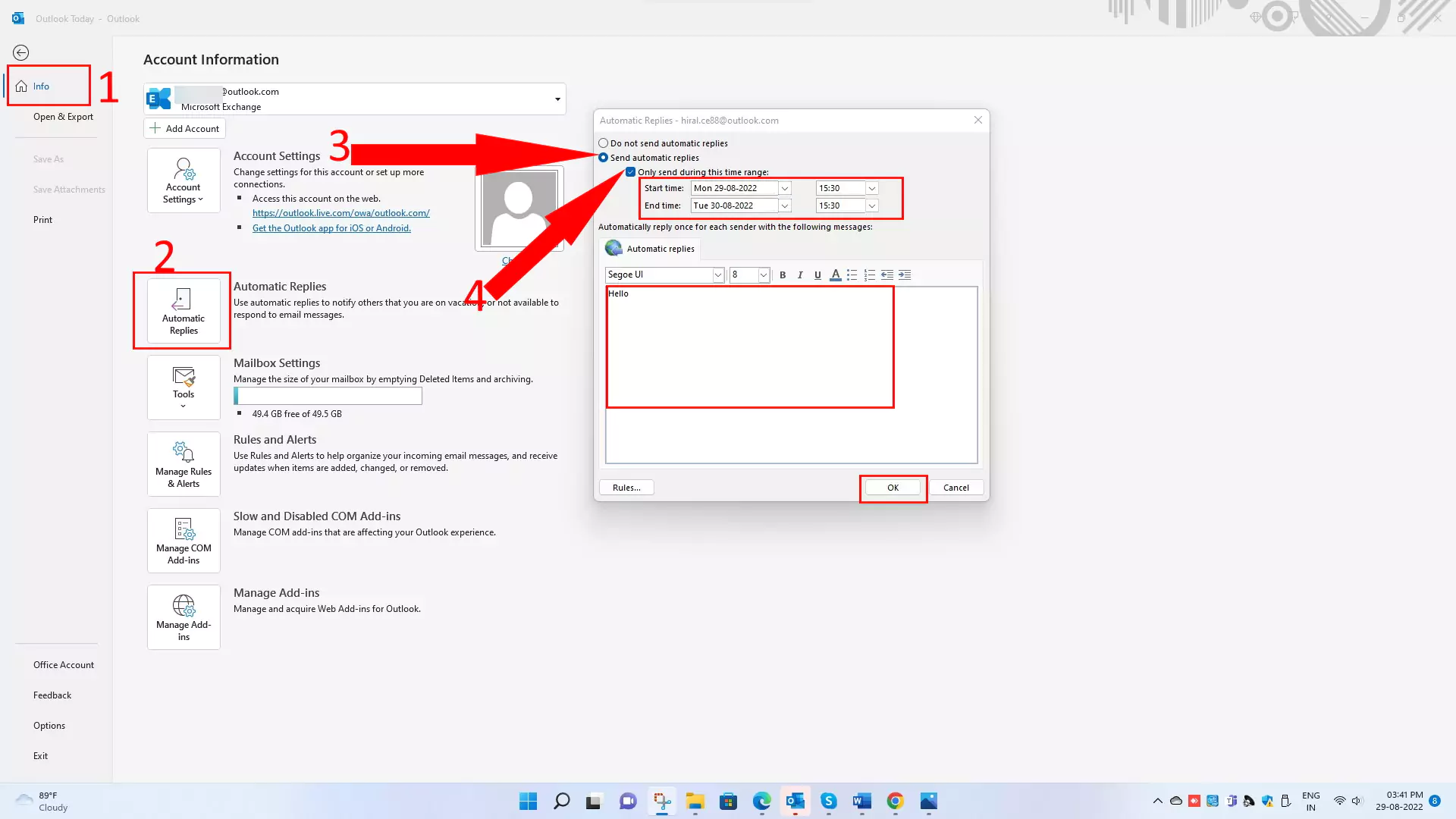This screenshot has width=1456, height=819.
Task: Open the Start time date dropdown
Action: pyautogui.click(x=785, y=188)
